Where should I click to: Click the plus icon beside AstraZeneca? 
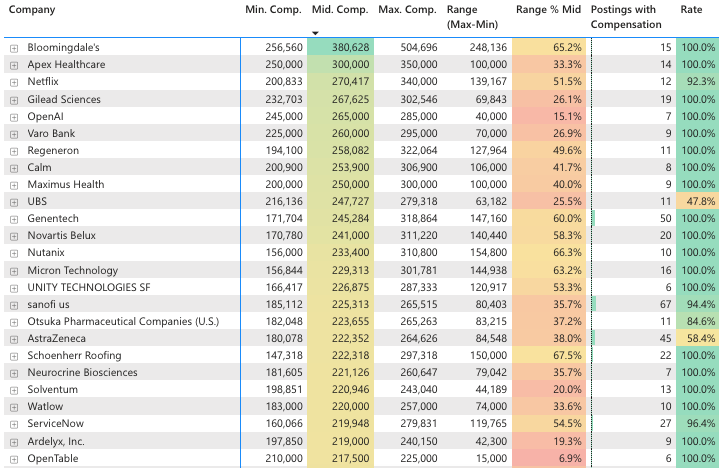tap(14, 339)
